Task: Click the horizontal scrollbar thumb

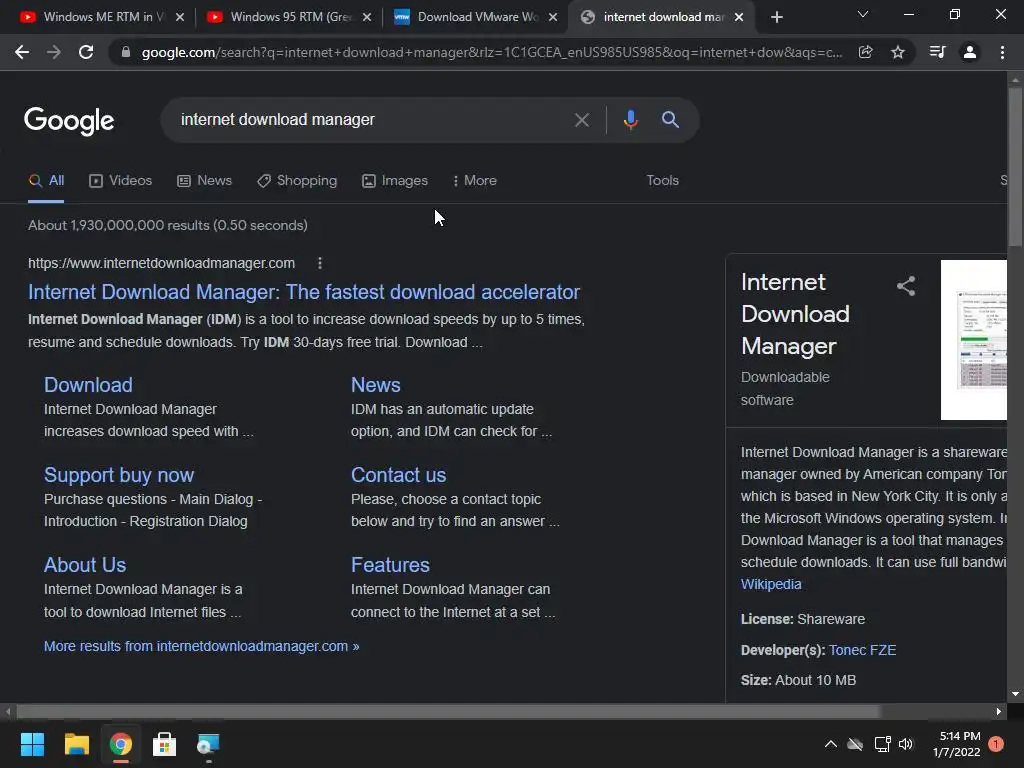Action: click(x=448, y=711)
